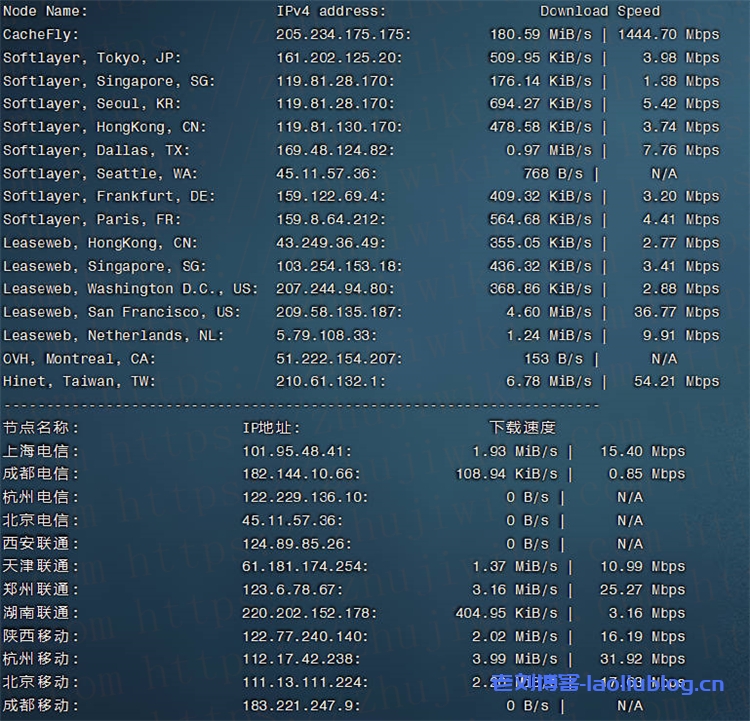
Task: Select "Leaseweb, San Francisco, US" node
Action: 122,312
